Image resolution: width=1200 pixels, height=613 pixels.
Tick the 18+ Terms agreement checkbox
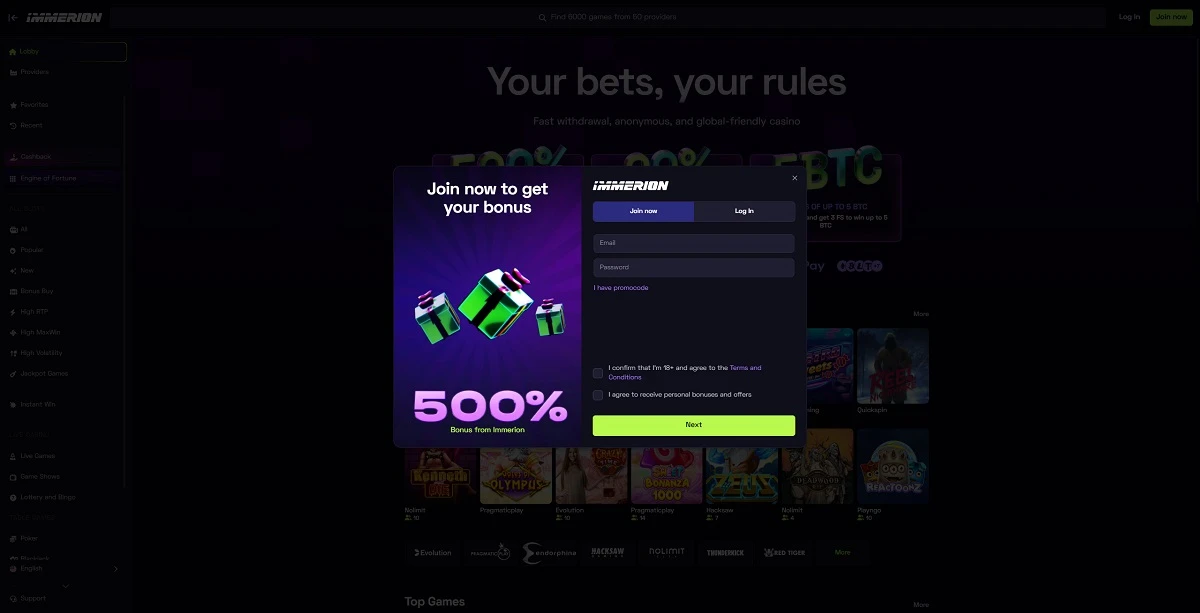[x=598, y=373]
